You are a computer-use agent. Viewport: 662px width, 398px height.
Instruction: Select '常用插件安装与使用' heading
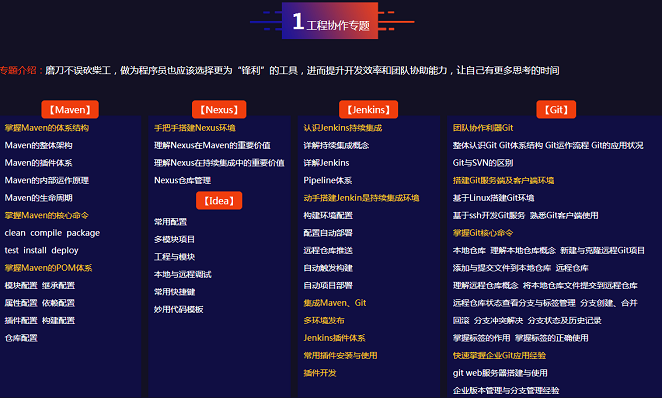click(340, 356)
